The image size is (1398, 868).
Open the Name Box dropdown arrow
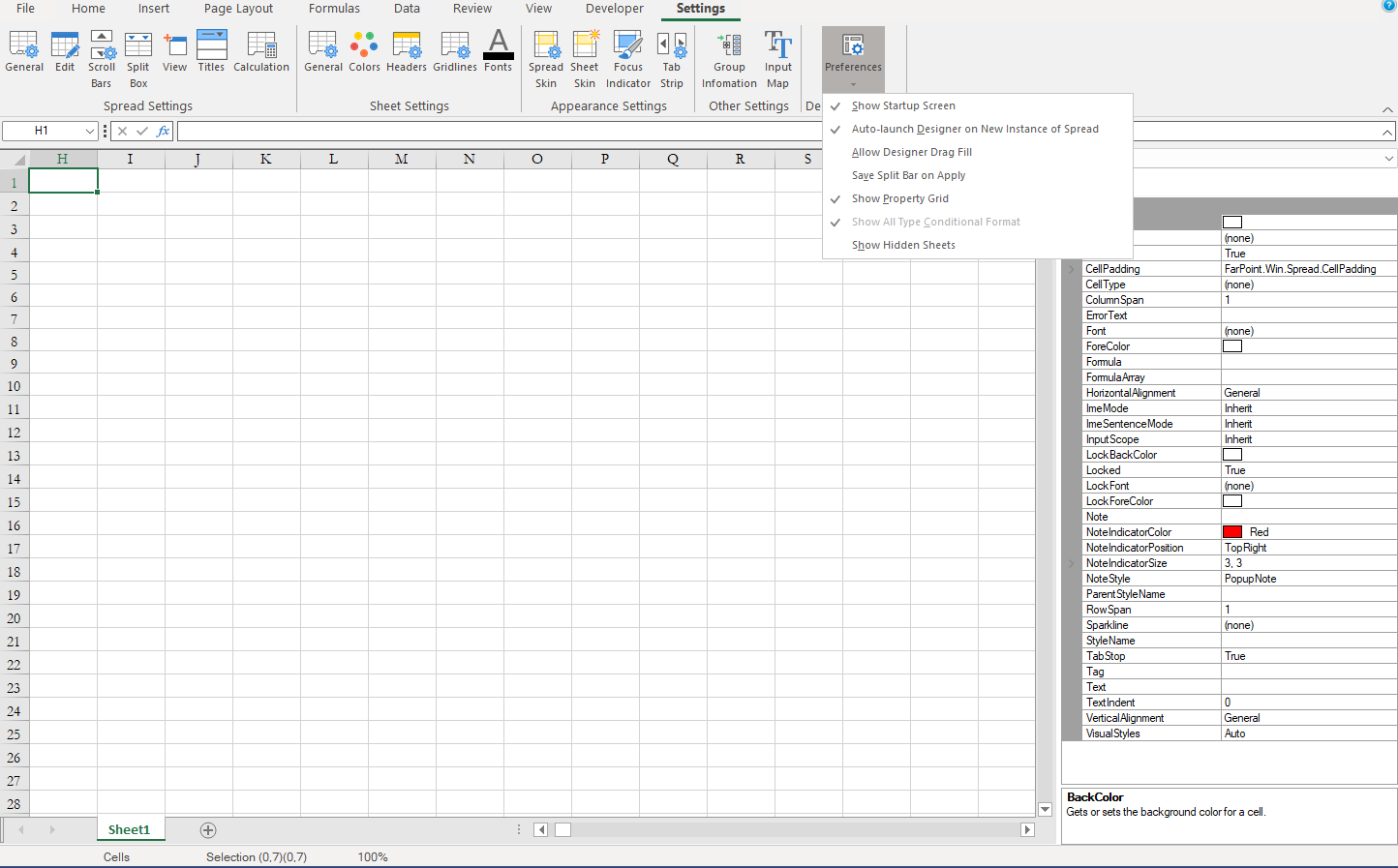click(90, 131)
